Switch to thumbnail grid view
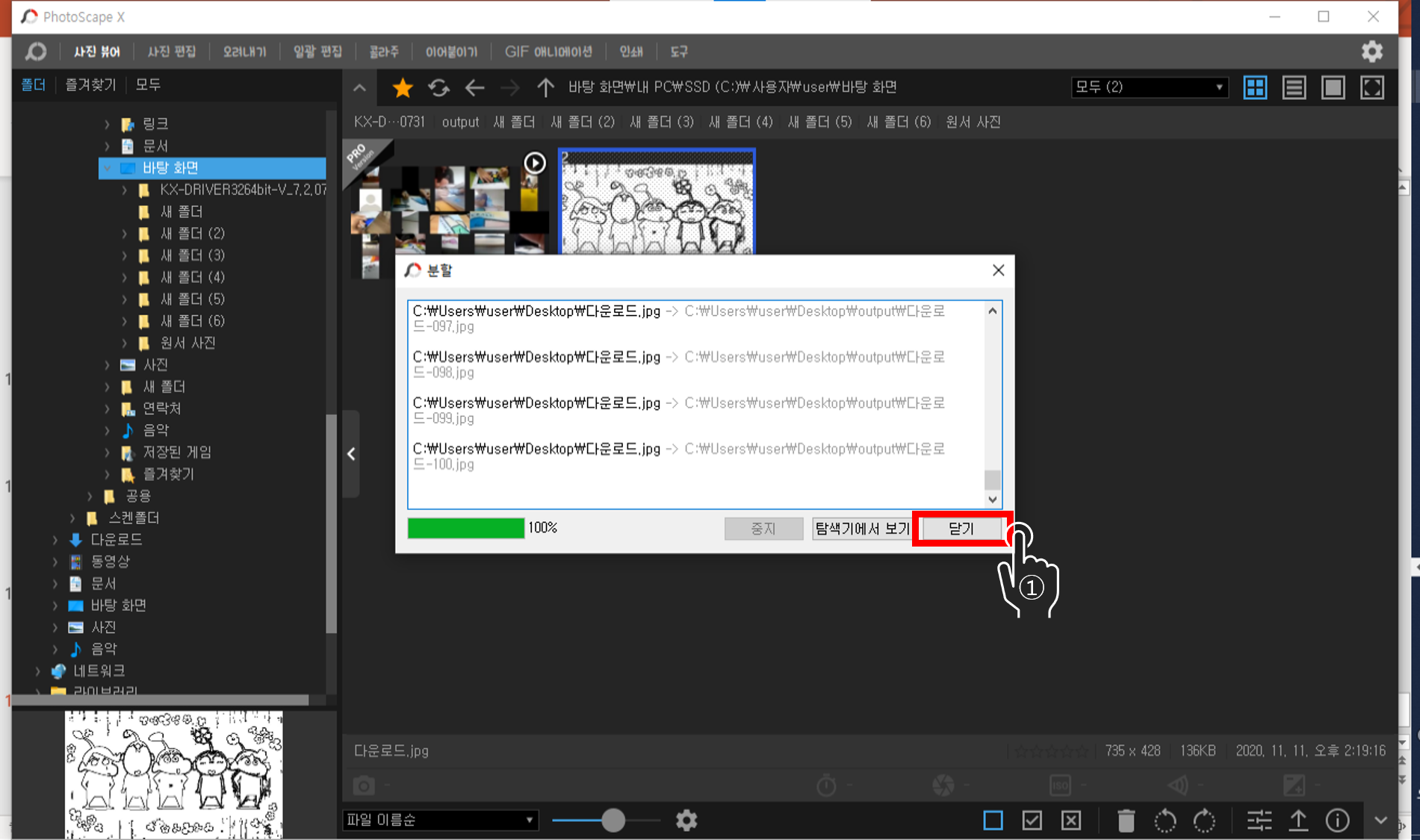This screenshot has height=840, width=1420. click(x=1255, y=87)
